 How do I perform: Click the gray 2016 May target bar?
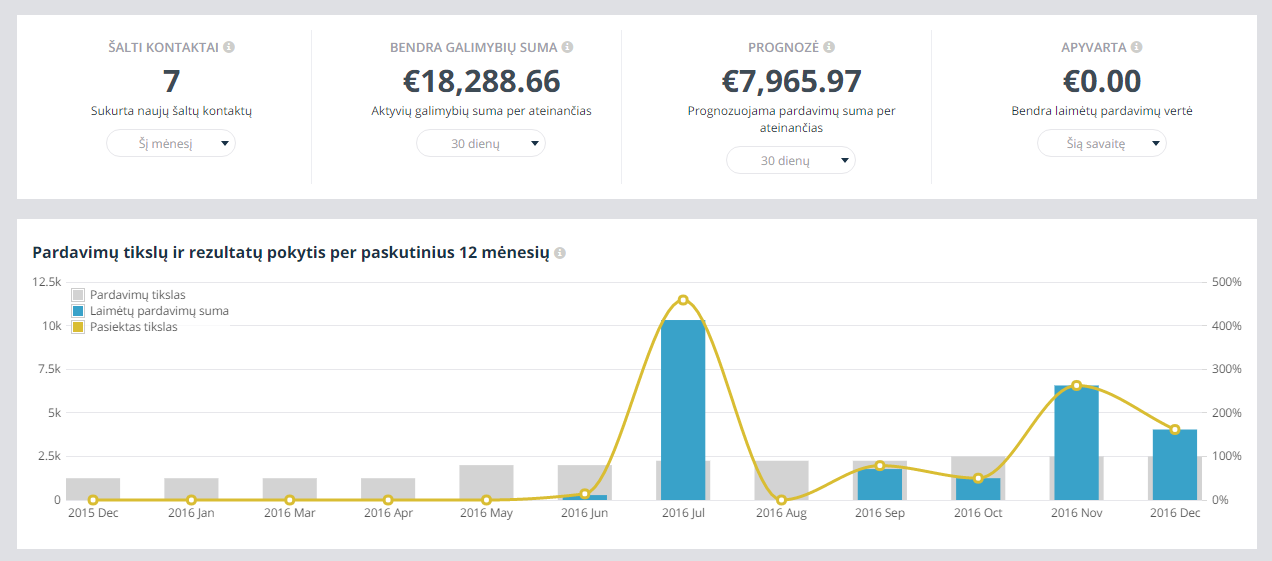(486, 482)
